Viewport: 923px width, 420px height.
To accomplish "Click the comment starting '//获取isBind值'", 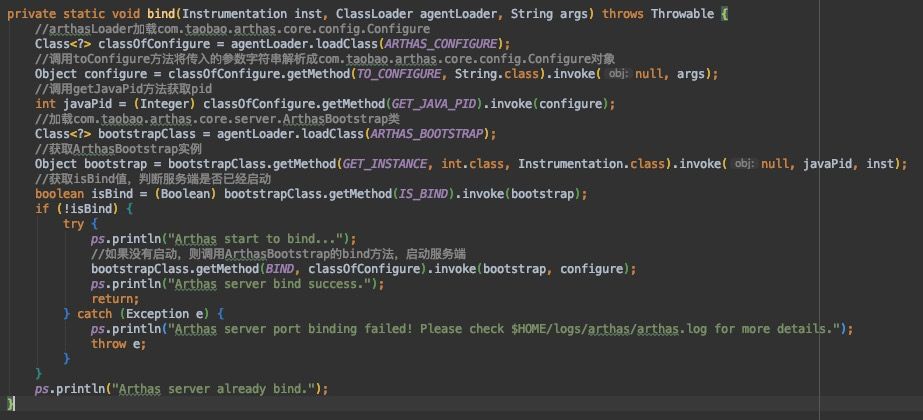I will [153, 178].
